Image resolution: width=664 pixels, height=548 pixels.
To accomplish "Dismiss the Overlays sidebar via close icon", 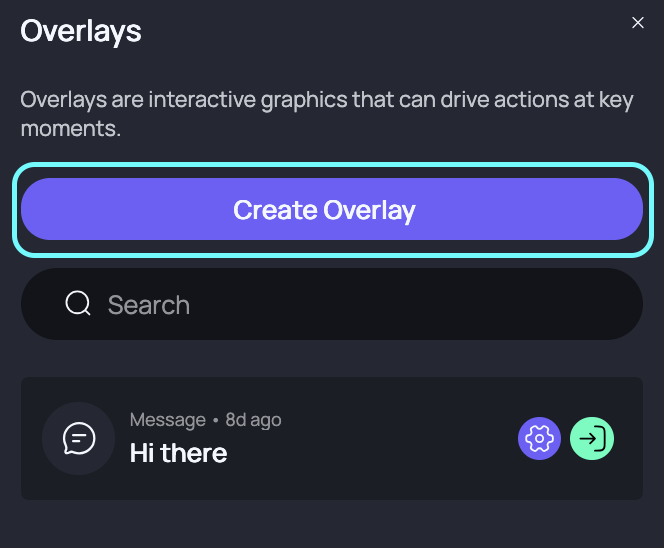I will [638, 22].
